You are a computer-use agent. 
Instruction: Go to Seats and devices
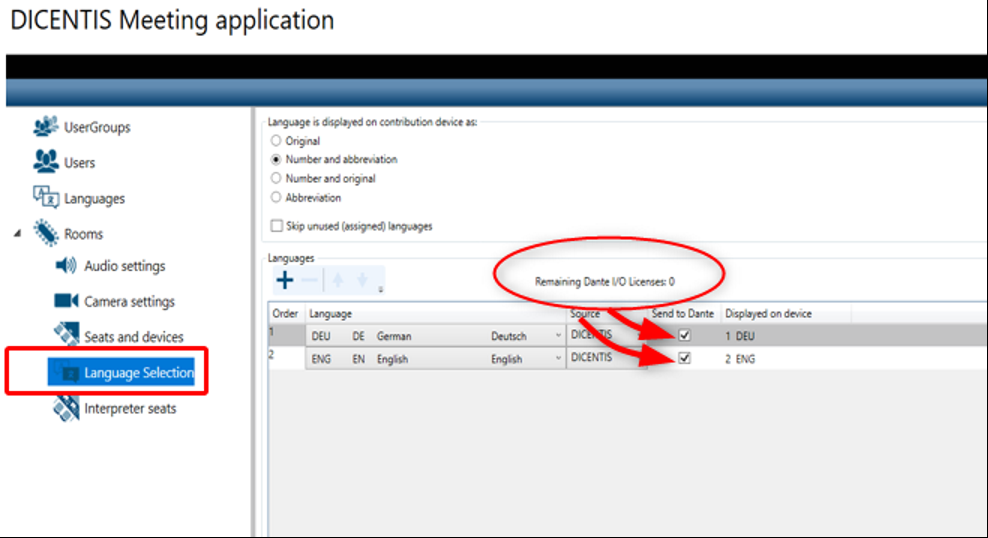(x=133, y=337)
